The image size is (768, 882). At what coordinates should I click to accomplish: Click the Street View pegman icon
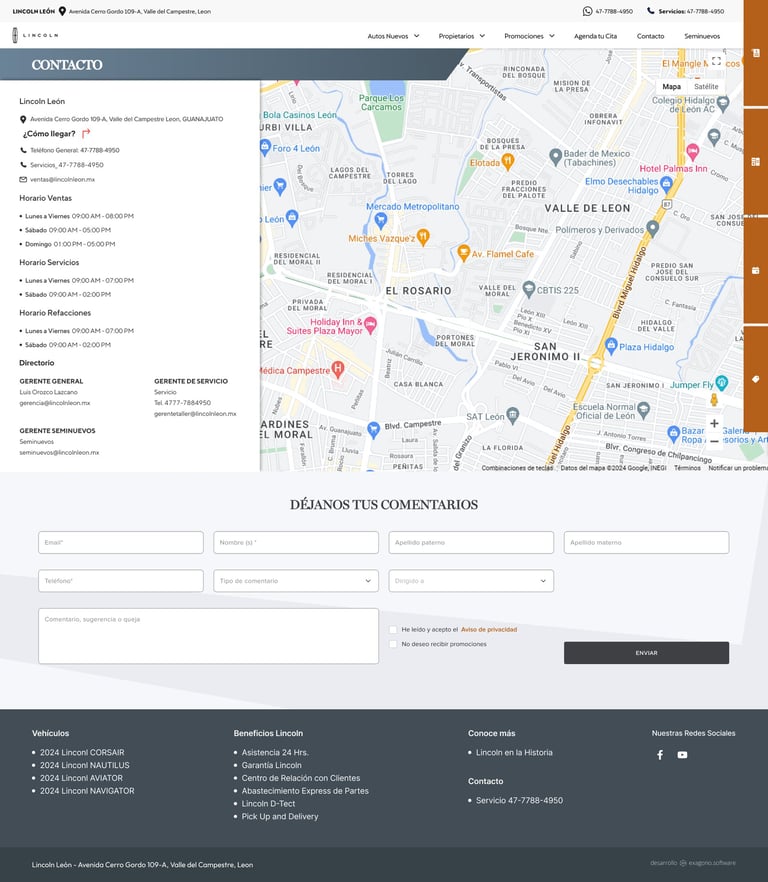click(x=714, y=399)
